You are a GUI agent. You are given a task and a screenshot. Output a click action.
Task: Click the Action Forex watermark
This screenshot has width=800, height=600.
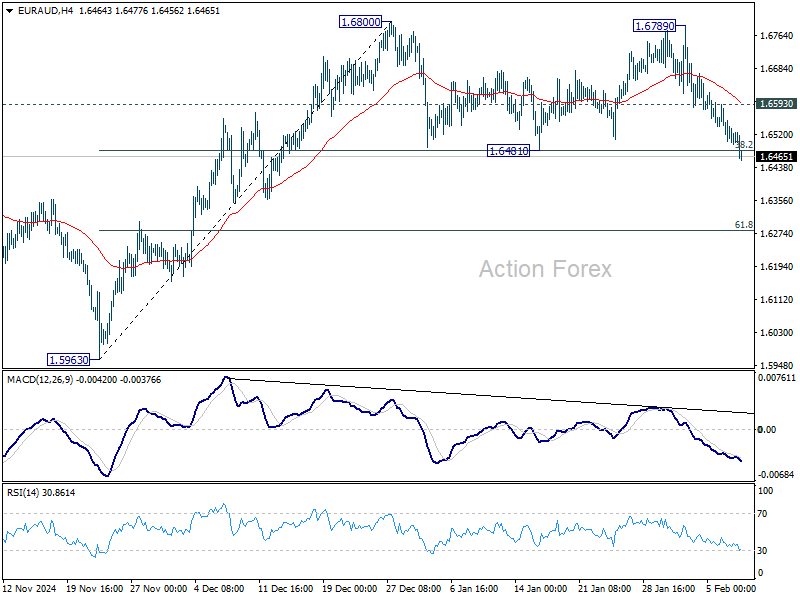click(x=545, y=269)
